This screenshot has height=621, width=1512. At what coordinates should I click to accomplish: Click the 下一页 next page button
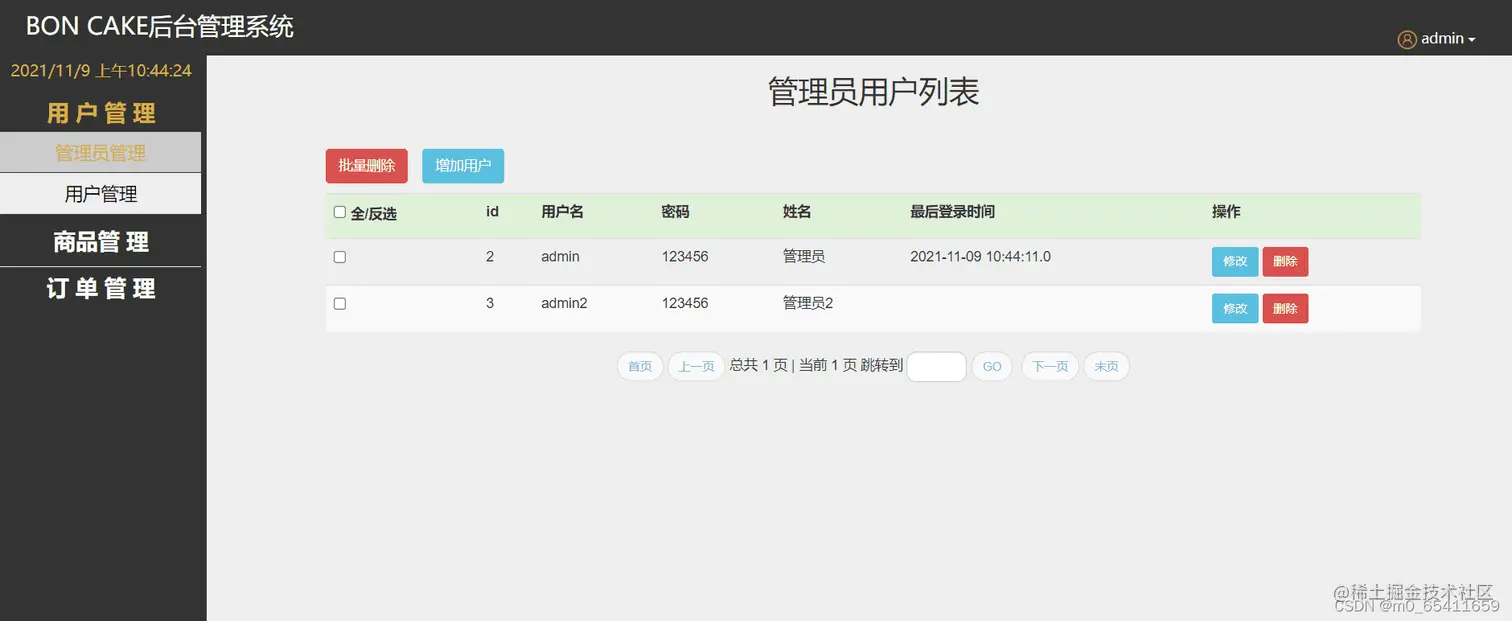(1049, 366)
